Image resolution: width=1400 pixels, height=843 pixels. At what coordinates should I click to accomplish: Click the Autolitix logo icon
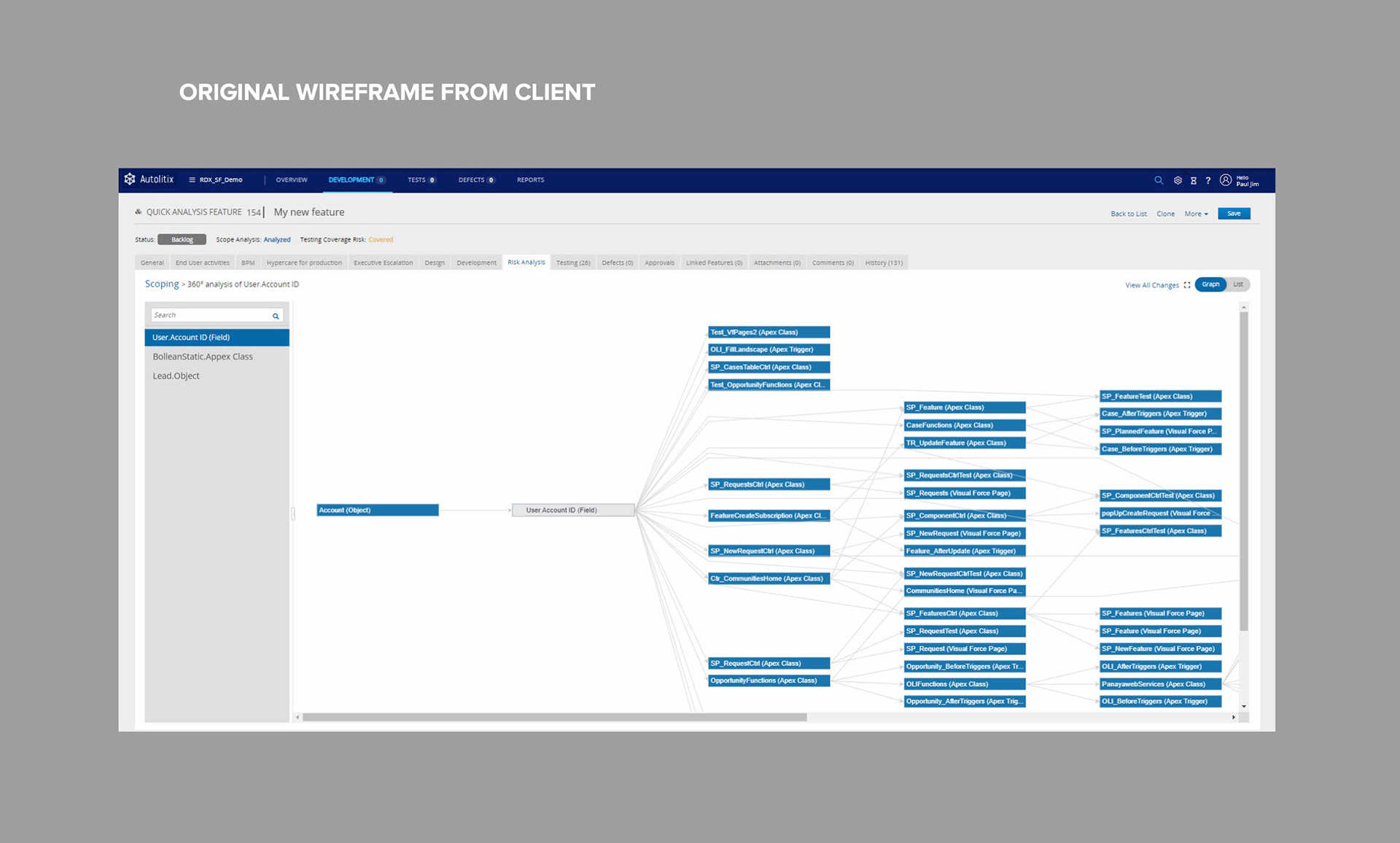(130, 179)
